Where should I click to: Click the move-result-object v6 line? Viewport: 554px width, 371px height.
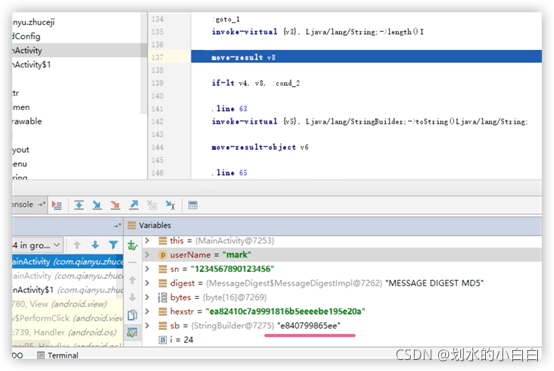pyautogui.click(x=260, y=147)
